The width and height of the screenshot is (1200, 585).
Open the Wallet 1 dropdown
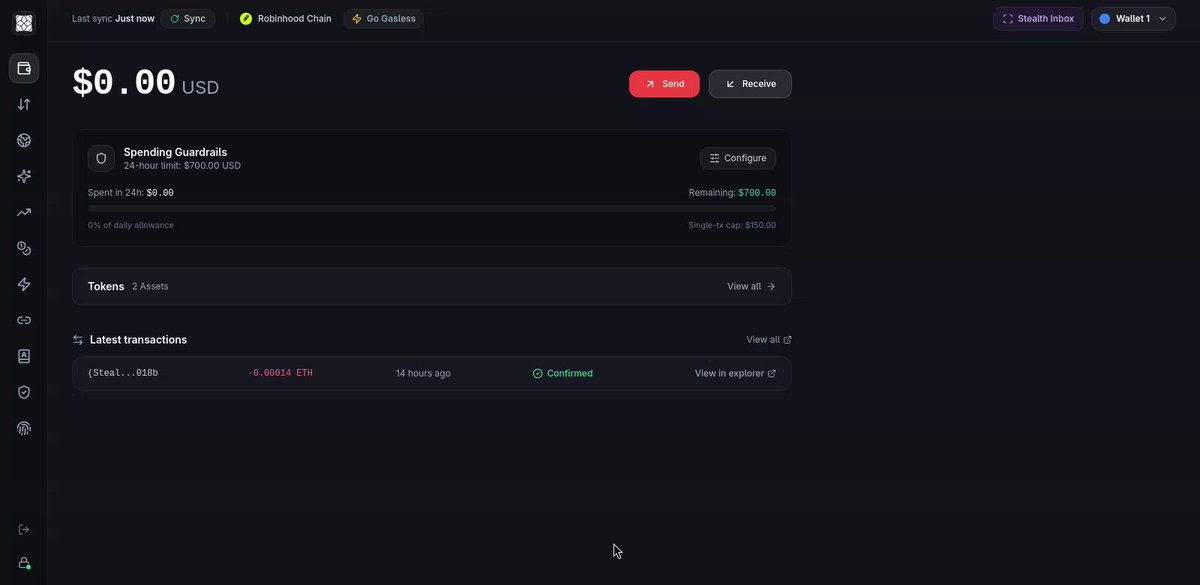[1133, 19]
